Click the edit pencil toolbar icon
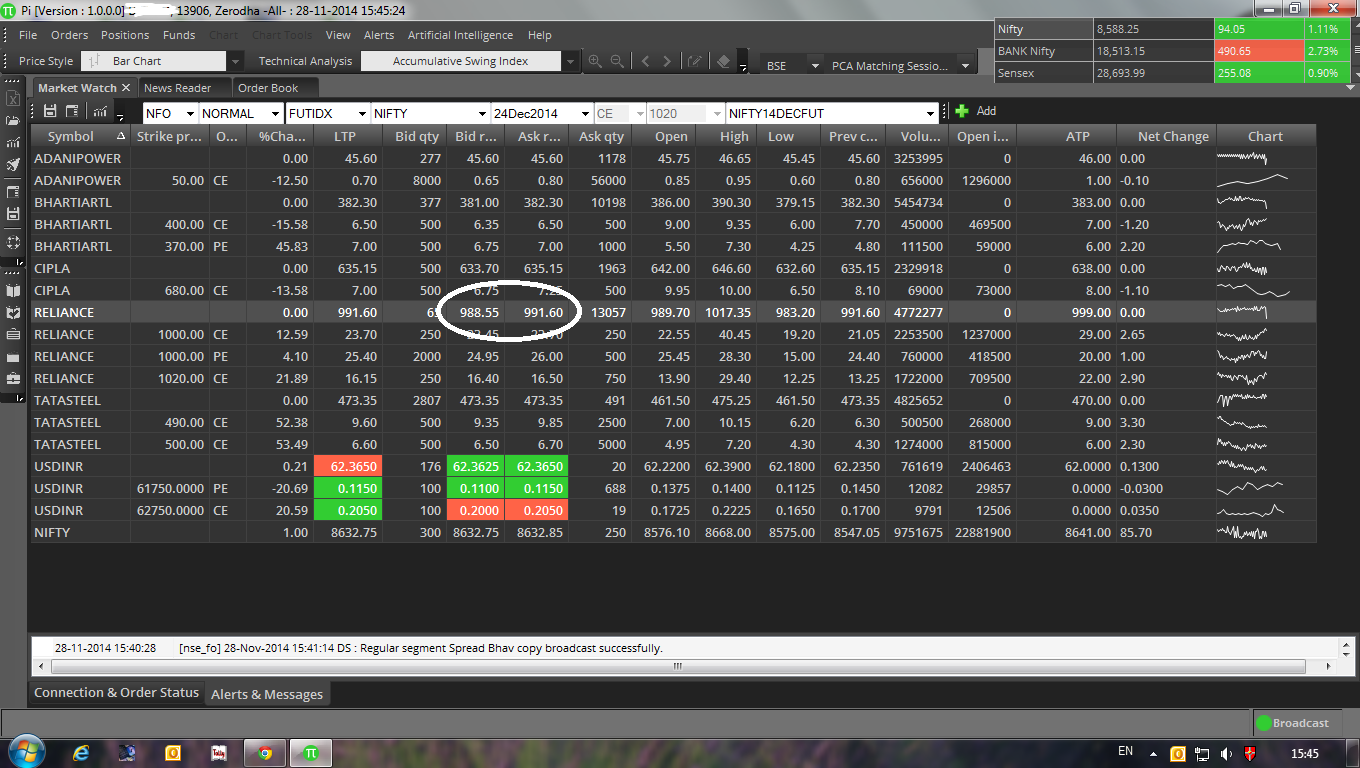This screenshot has height=768, width=1360. point(694,61)
